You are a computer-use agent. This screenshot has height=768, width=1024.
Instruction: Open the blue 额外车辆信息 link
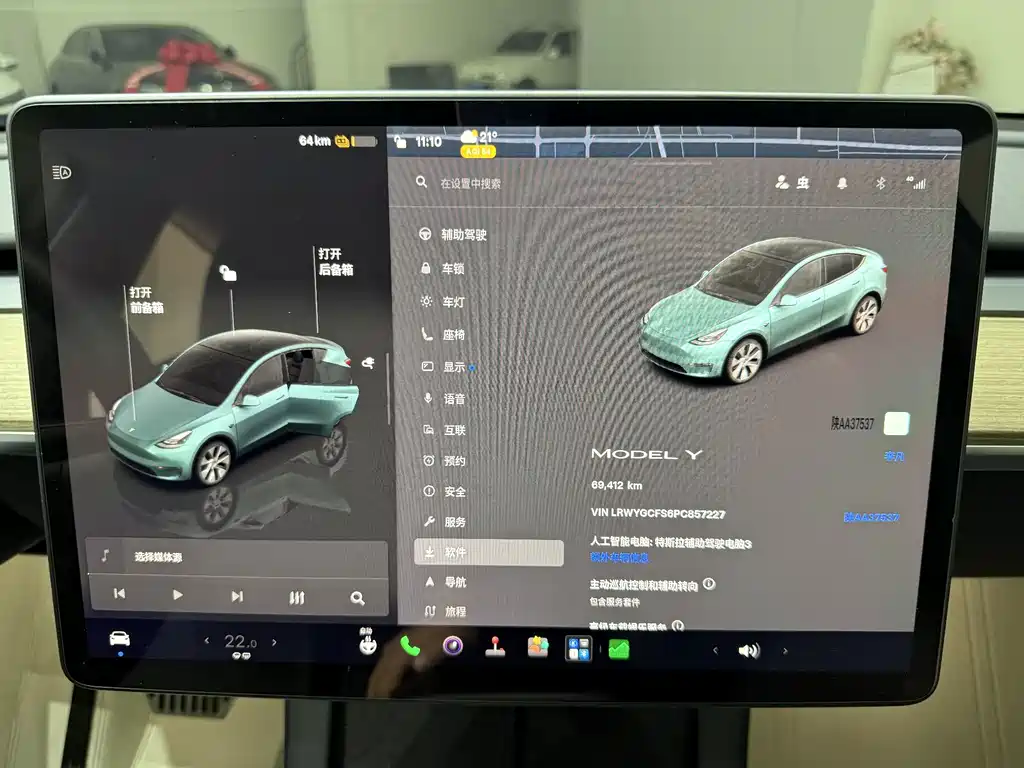[x=619, y=557]
